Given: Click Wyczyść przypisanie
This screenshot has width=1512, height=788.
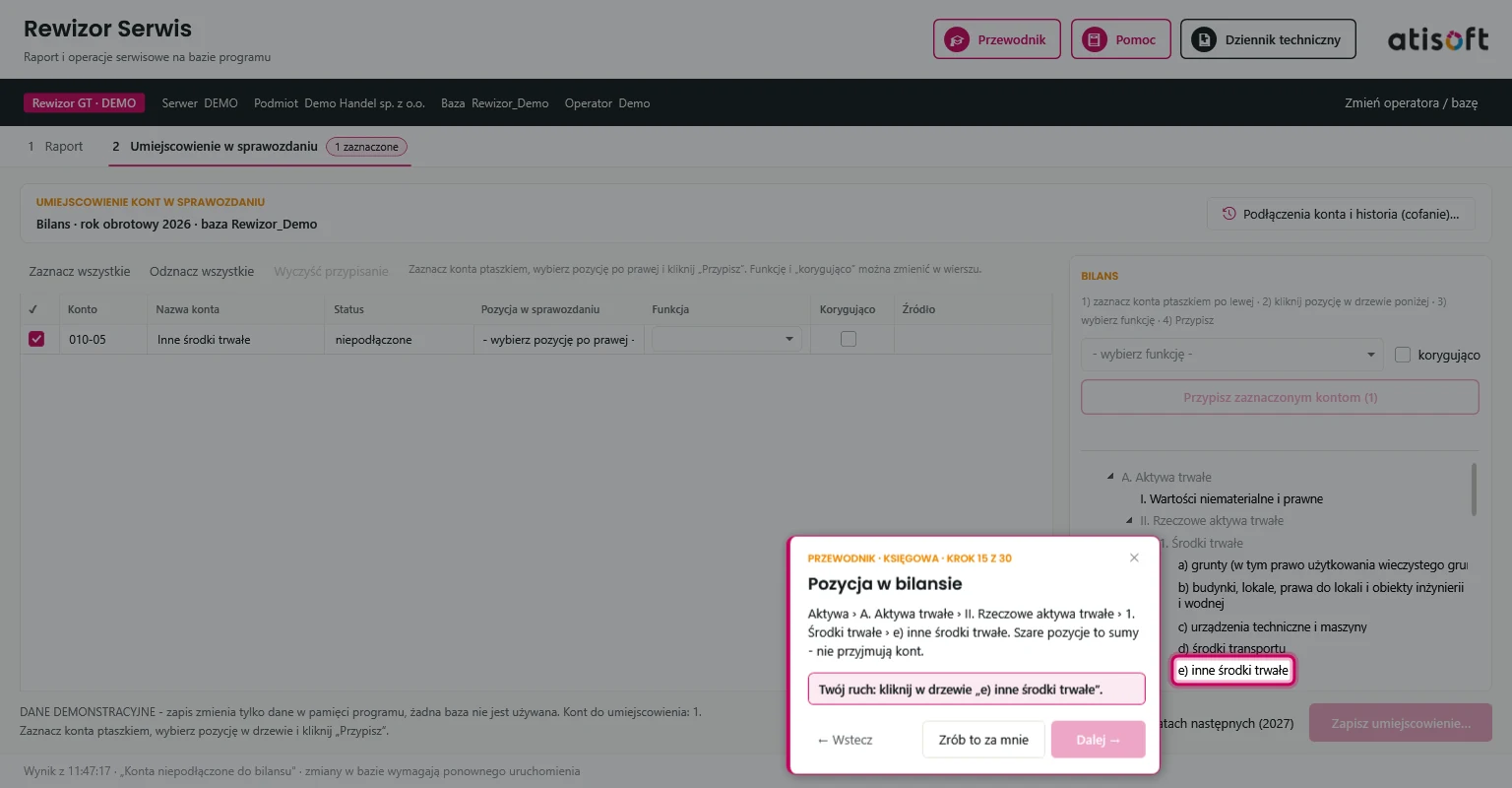Looking at the screenshot, I should [x=331, y=271].
